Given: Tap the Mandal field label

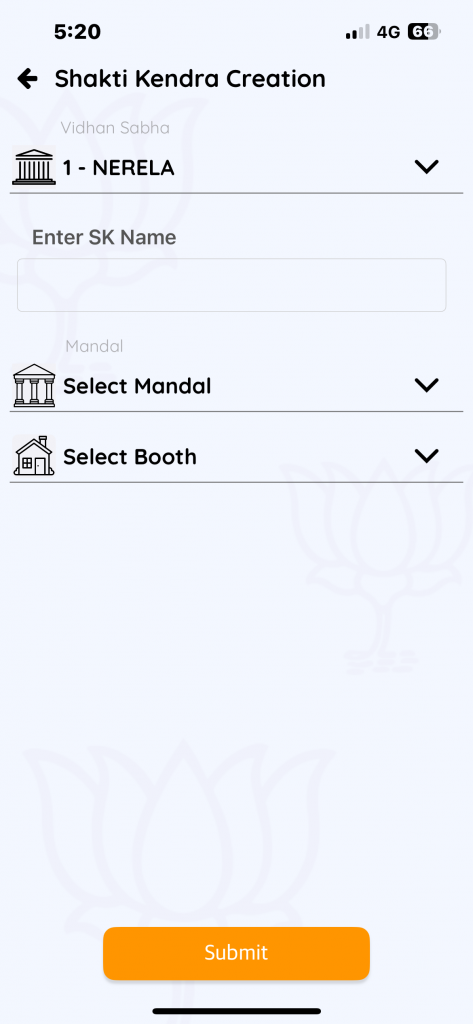Looking at the screenshot, I should (x=94, y=346).
